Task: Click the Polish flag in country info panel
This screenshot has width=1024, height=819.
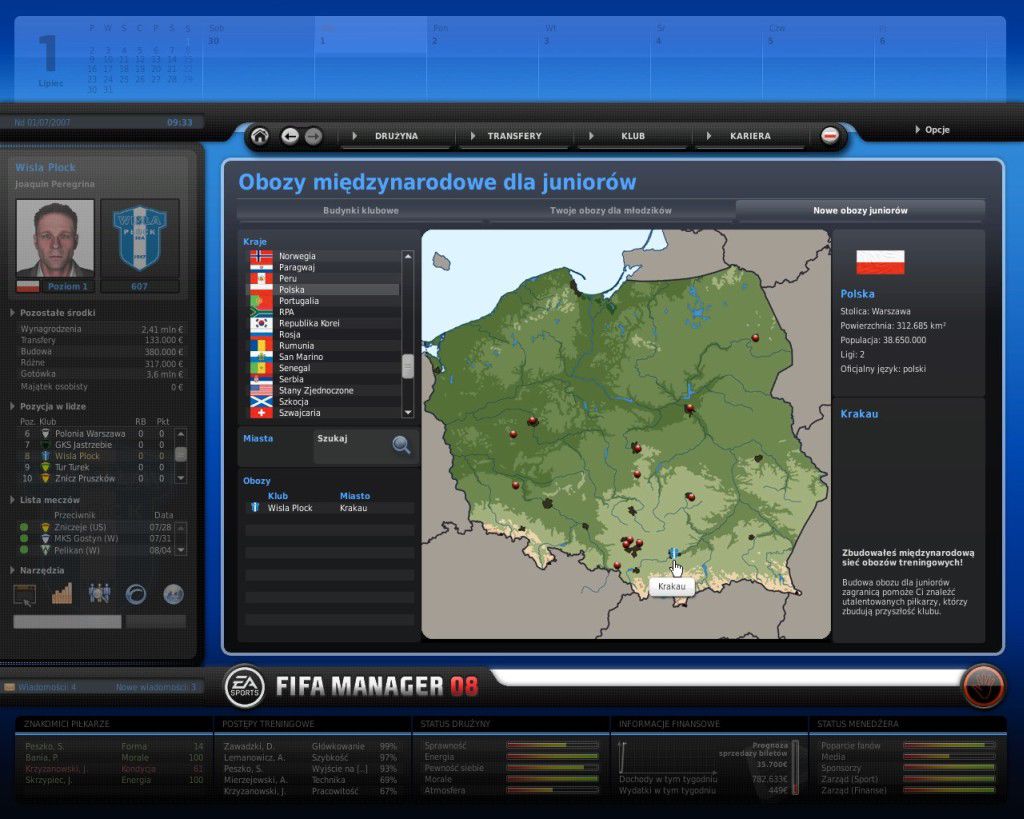Action: (880, 263)
